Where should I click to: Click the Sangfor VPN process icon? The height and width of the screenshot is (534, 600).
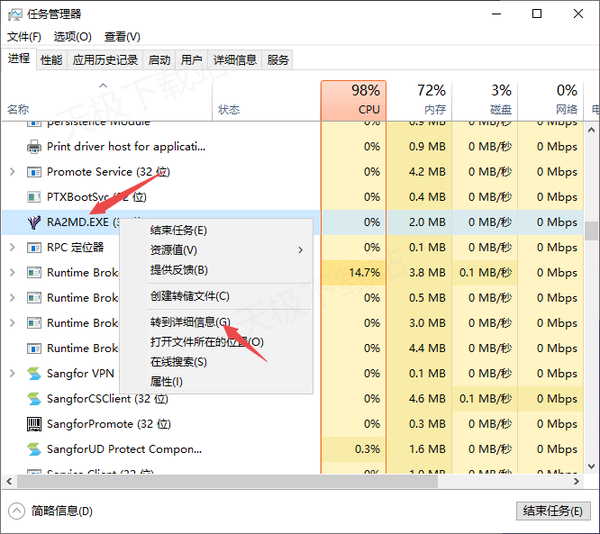pos(35,374)
